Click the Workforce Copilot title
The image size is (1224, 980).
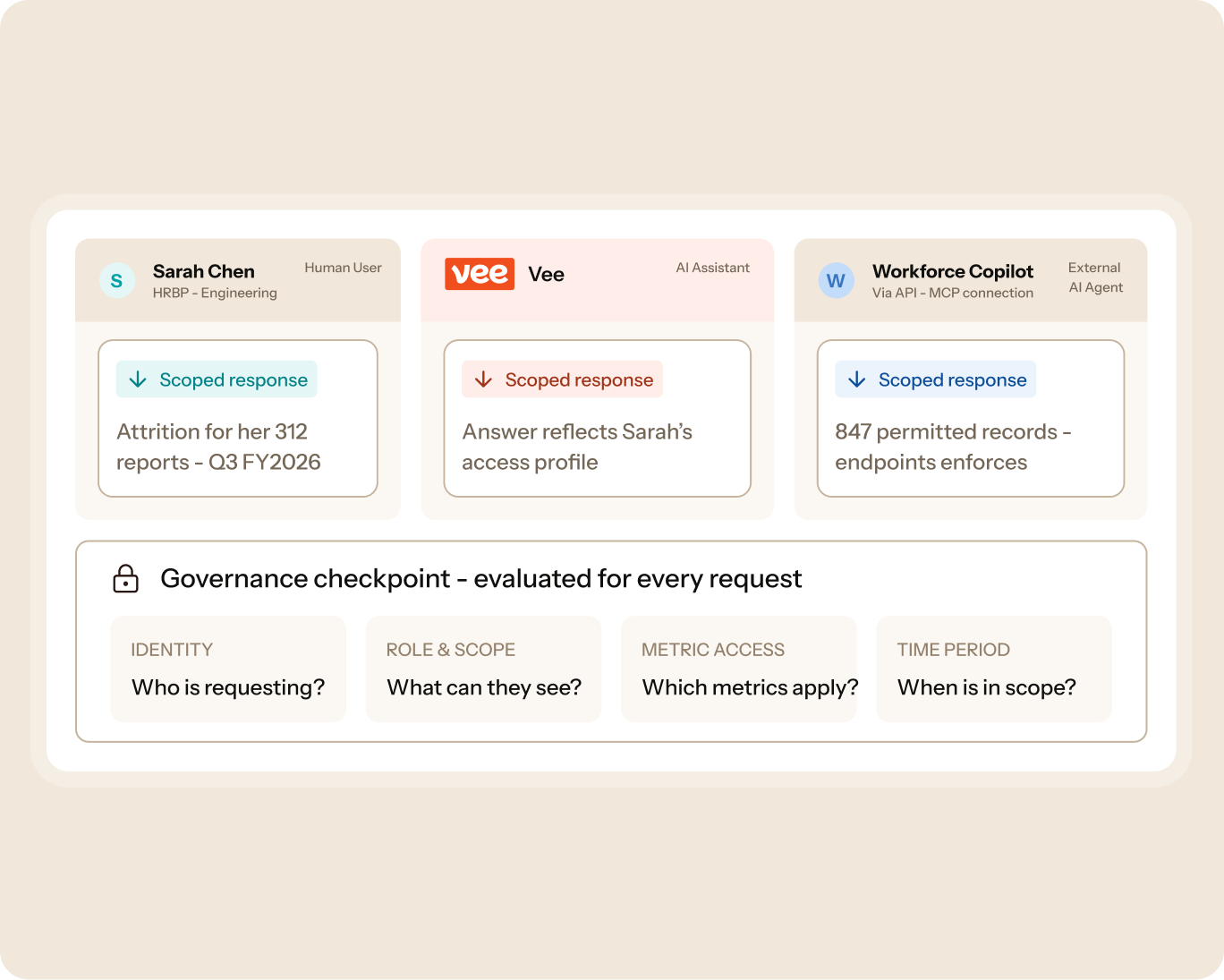click(953, 271)
